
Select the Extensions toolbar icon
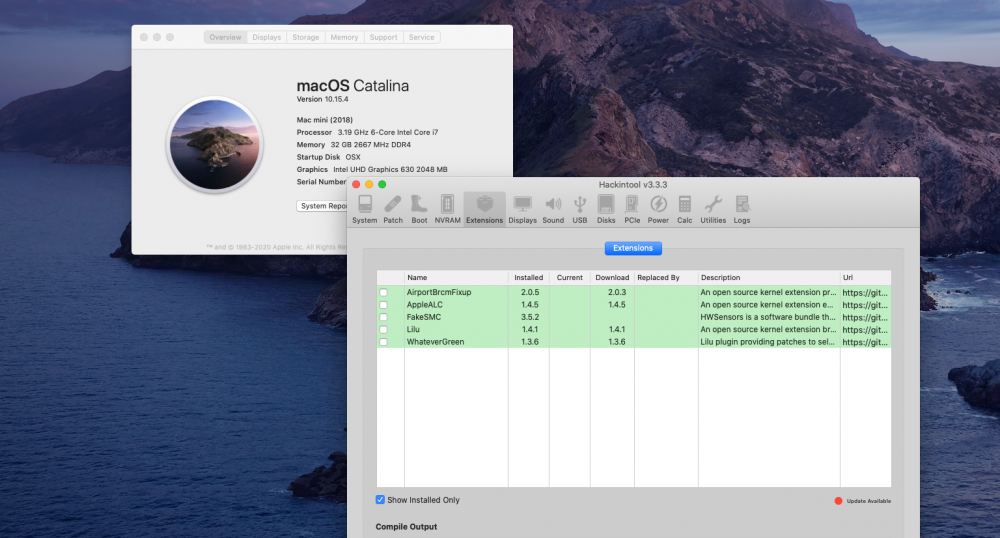(x=484, y=209)
